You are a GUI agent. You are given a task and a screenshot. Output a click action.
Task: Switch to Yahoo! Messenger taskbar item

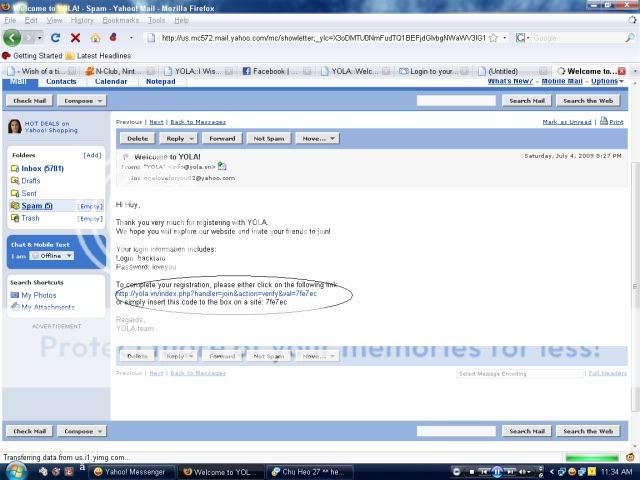(x=130, y=472)
